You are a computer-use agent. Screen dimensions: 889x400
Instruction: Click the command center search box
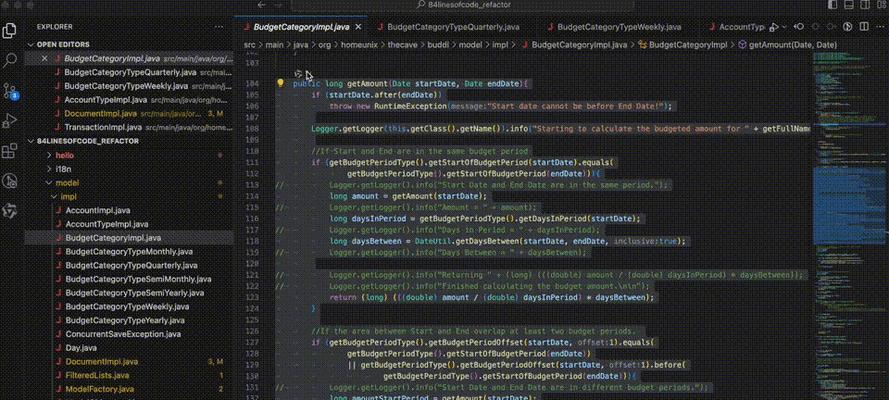(x=465, y=5)
